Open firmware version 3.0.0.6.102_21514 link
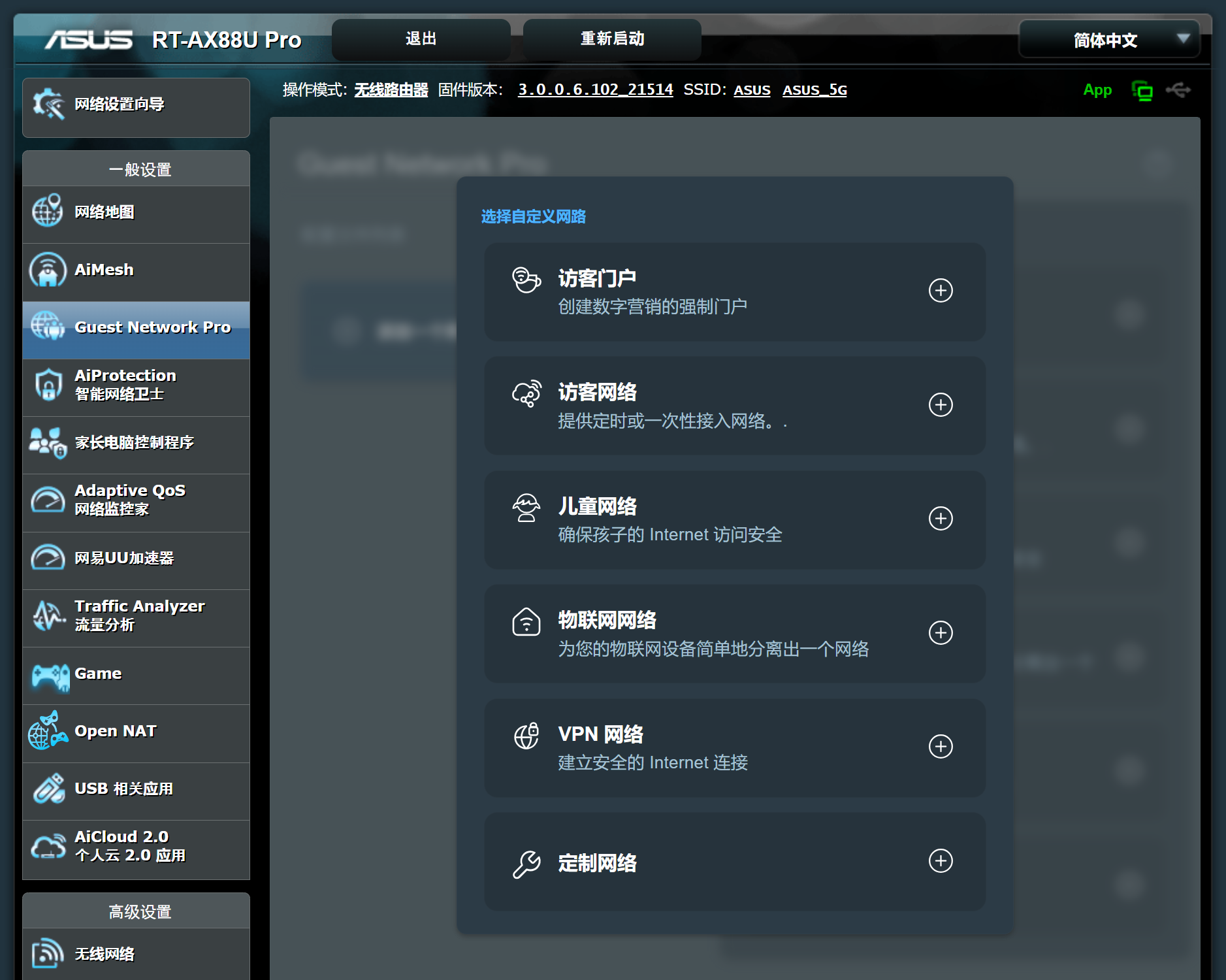This screenshot has width=1226, height=980. click(595, 90)
